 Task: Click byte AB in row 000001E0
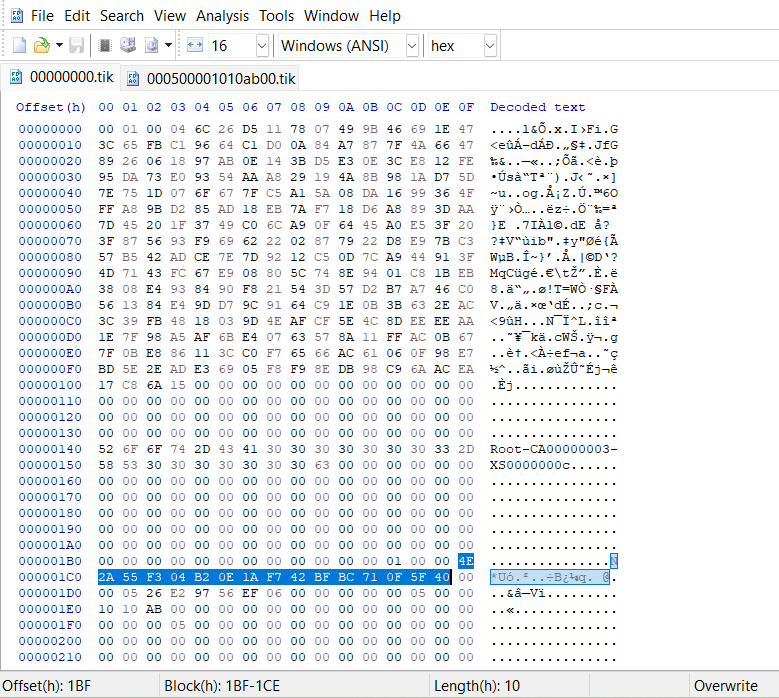coord(154,609)
